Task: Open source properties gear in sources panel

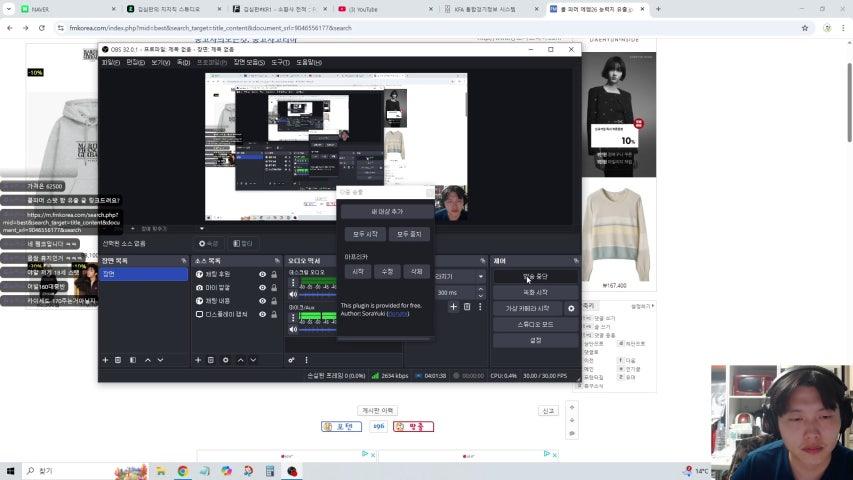Action: click(225, 360)
